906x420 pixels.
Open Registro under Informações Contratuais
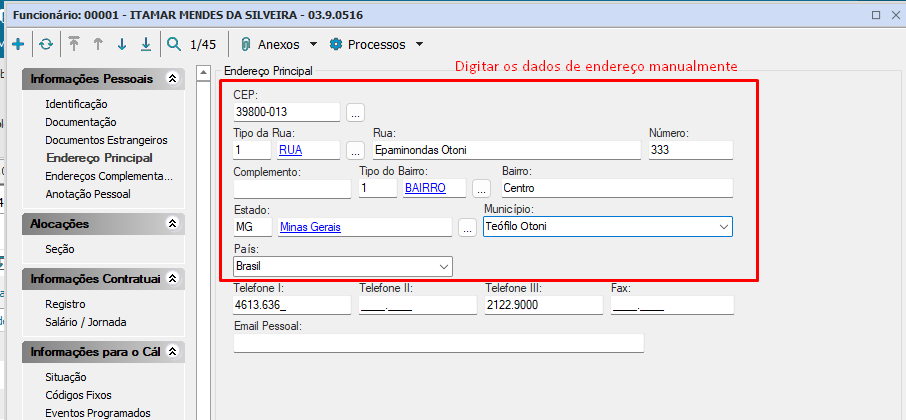tap(65, 304)
